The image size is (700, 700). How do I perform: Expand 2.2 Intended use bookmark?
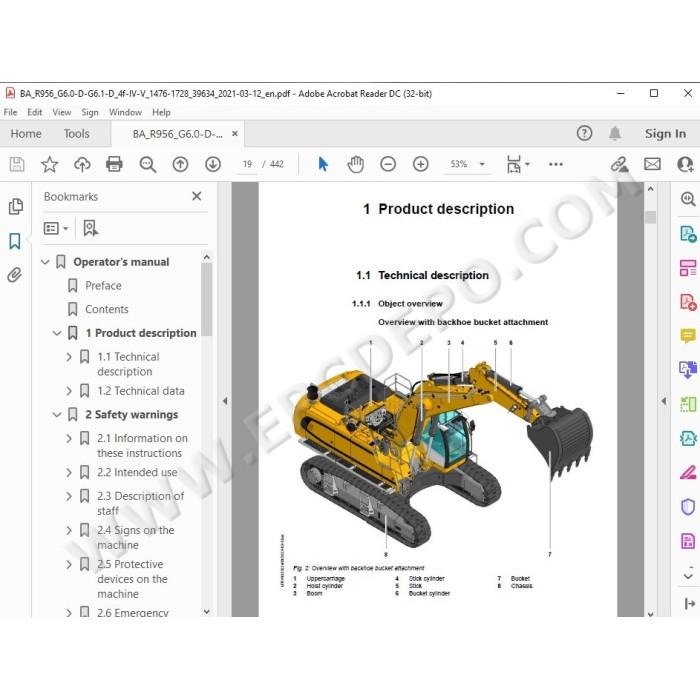point(69,472)
